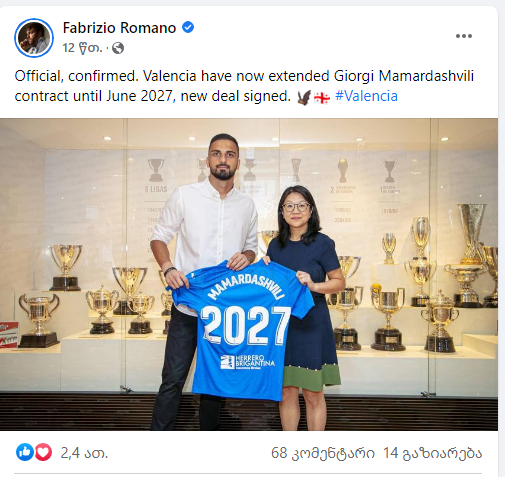Open Fabrizio Romano's profile picture
The width and height of the screenshot is (505, 477).
coord(34,38)
